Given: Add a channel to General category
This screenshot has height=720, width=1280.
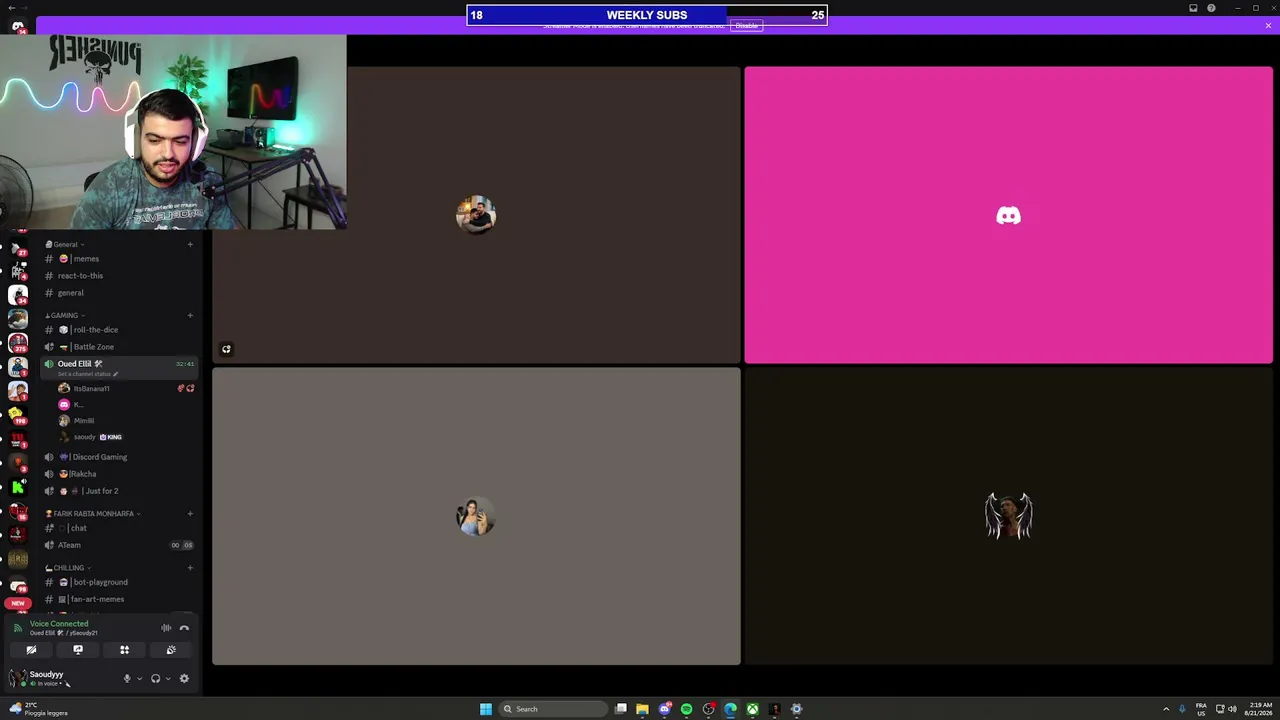Looking at the screenshot, I should click(x=190, y=244).
